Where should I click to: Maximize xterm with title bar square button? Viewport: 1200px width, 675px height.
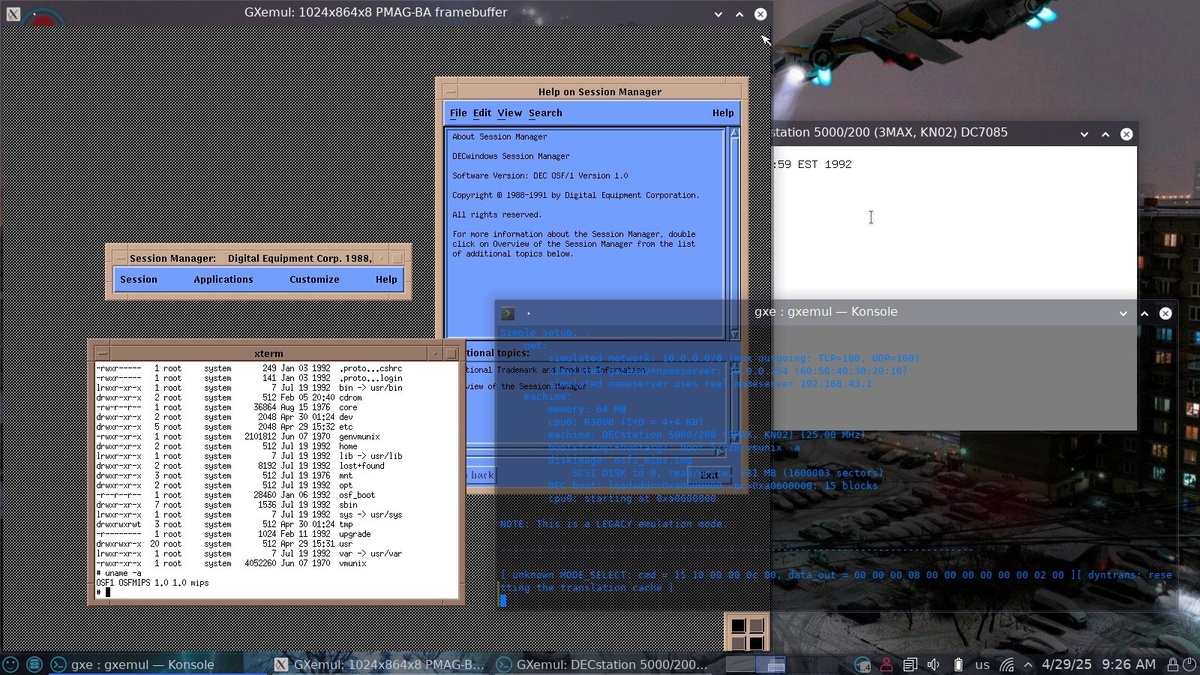click(x=450, y=353)
